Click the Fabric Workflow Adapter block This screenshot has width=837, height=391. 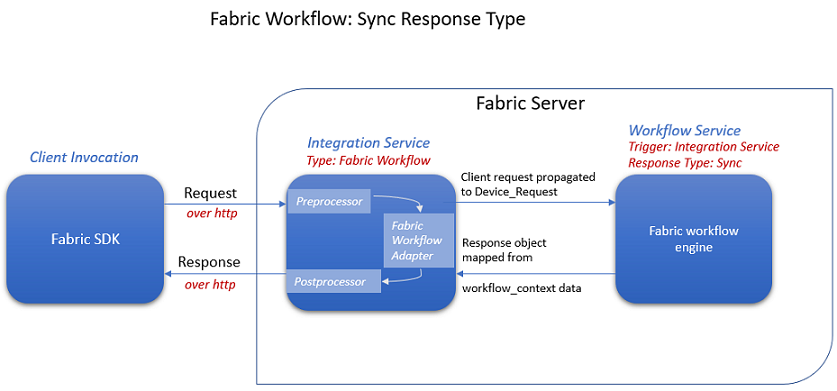(418, 240)
